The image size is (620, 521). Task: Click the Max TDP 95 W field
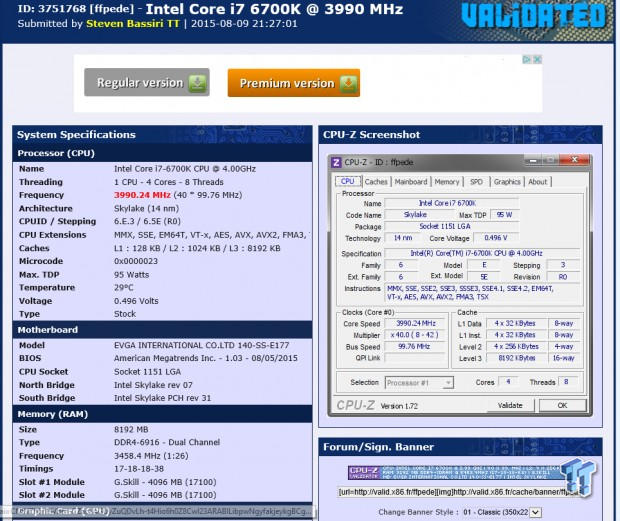click(504, 215)
